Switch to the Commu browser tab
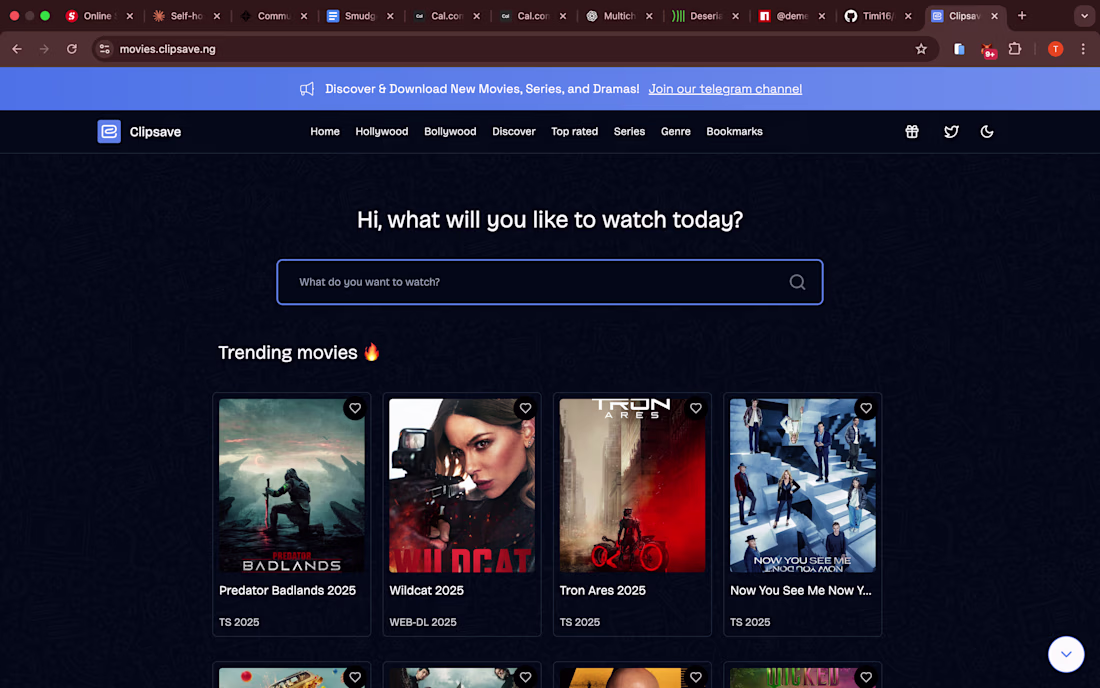This screenshot has width=1100, height=688. pos(273,15)
